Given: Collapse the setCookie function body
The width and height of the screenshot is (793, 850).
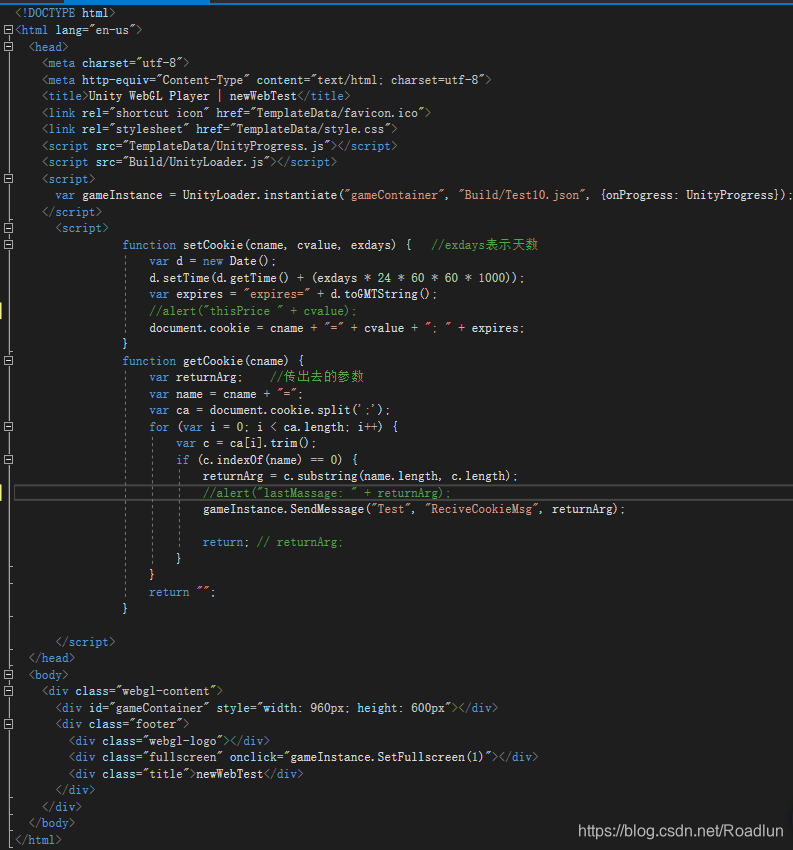Looking at the screenshot, I should pyautogui.click(x=8, y=244).
